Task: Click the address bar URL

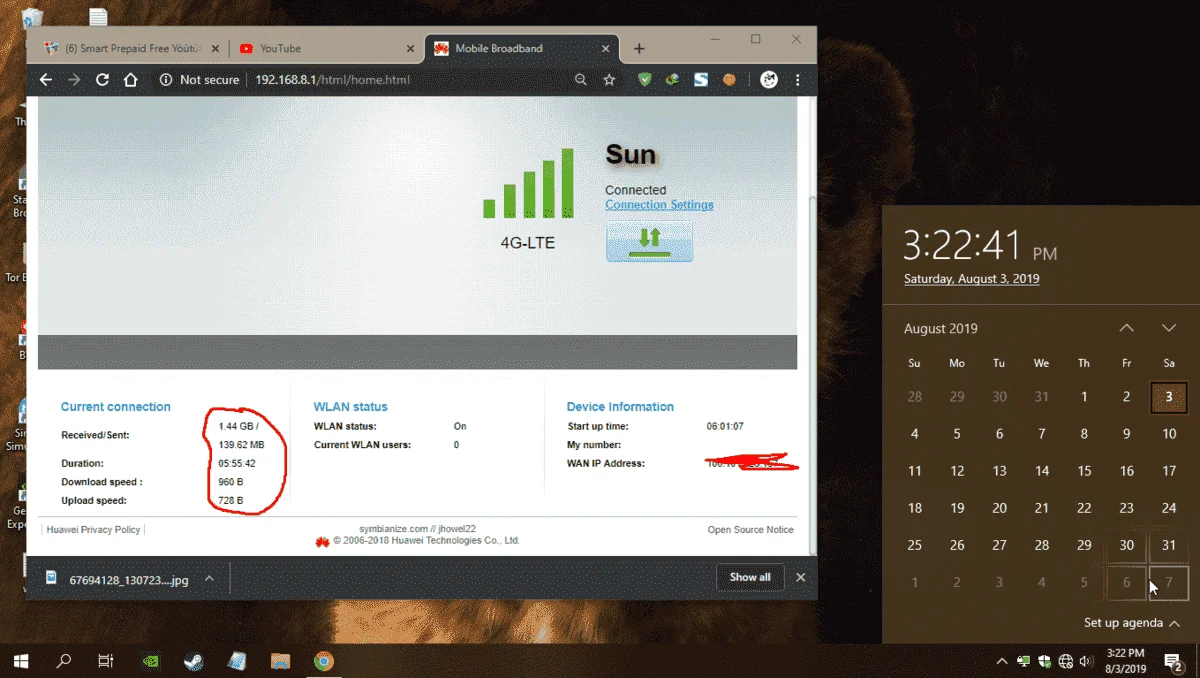Action: [x=332, y=80]
